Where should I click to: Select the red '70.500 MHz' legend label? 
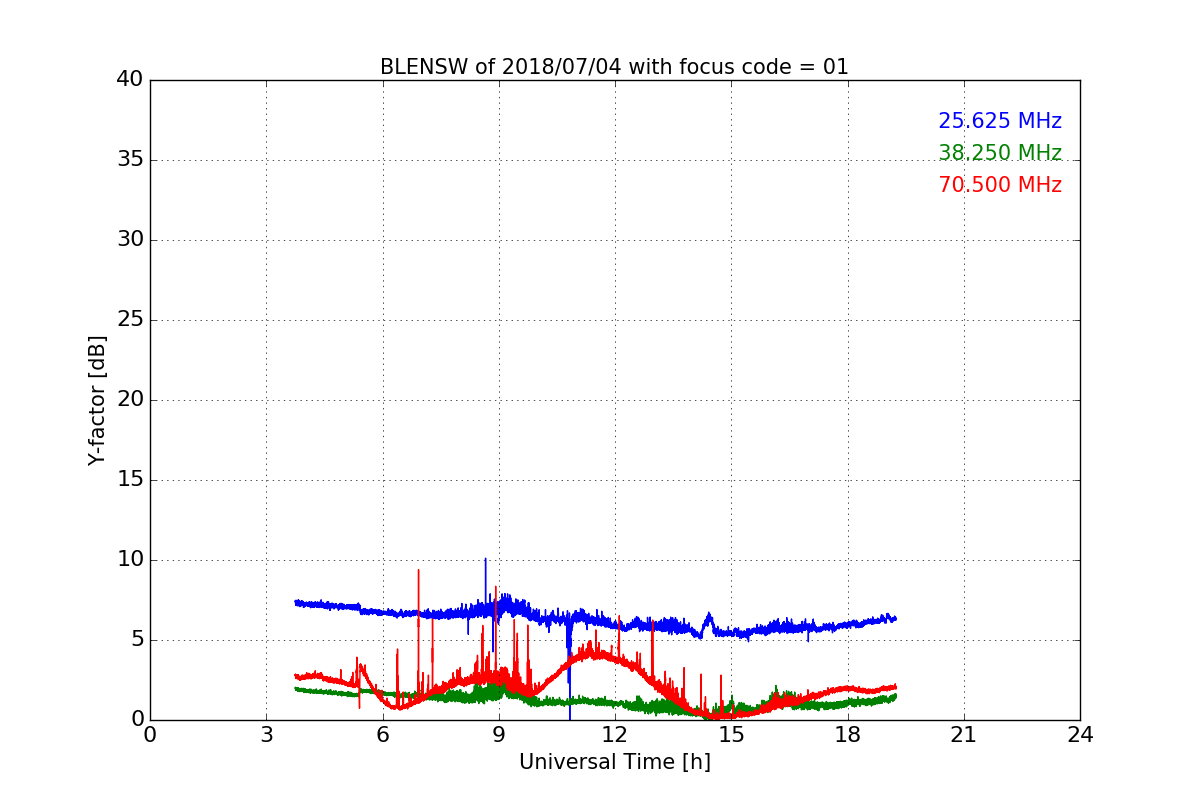pyautogui.click(x=1000, y=185)
